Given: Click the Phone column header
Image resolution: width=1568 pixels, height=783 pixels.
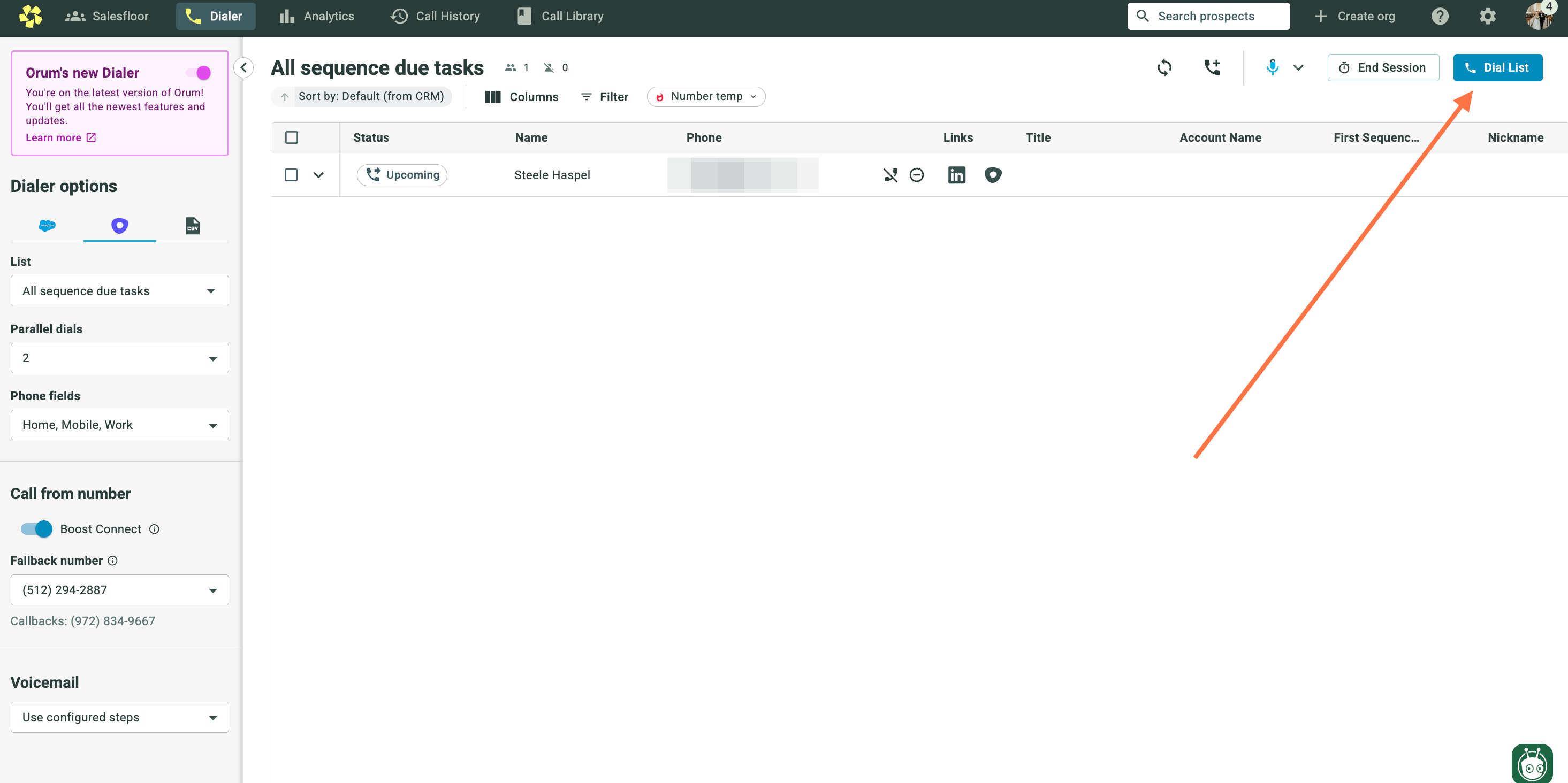Looking at the screenshot, I should 704,137.
